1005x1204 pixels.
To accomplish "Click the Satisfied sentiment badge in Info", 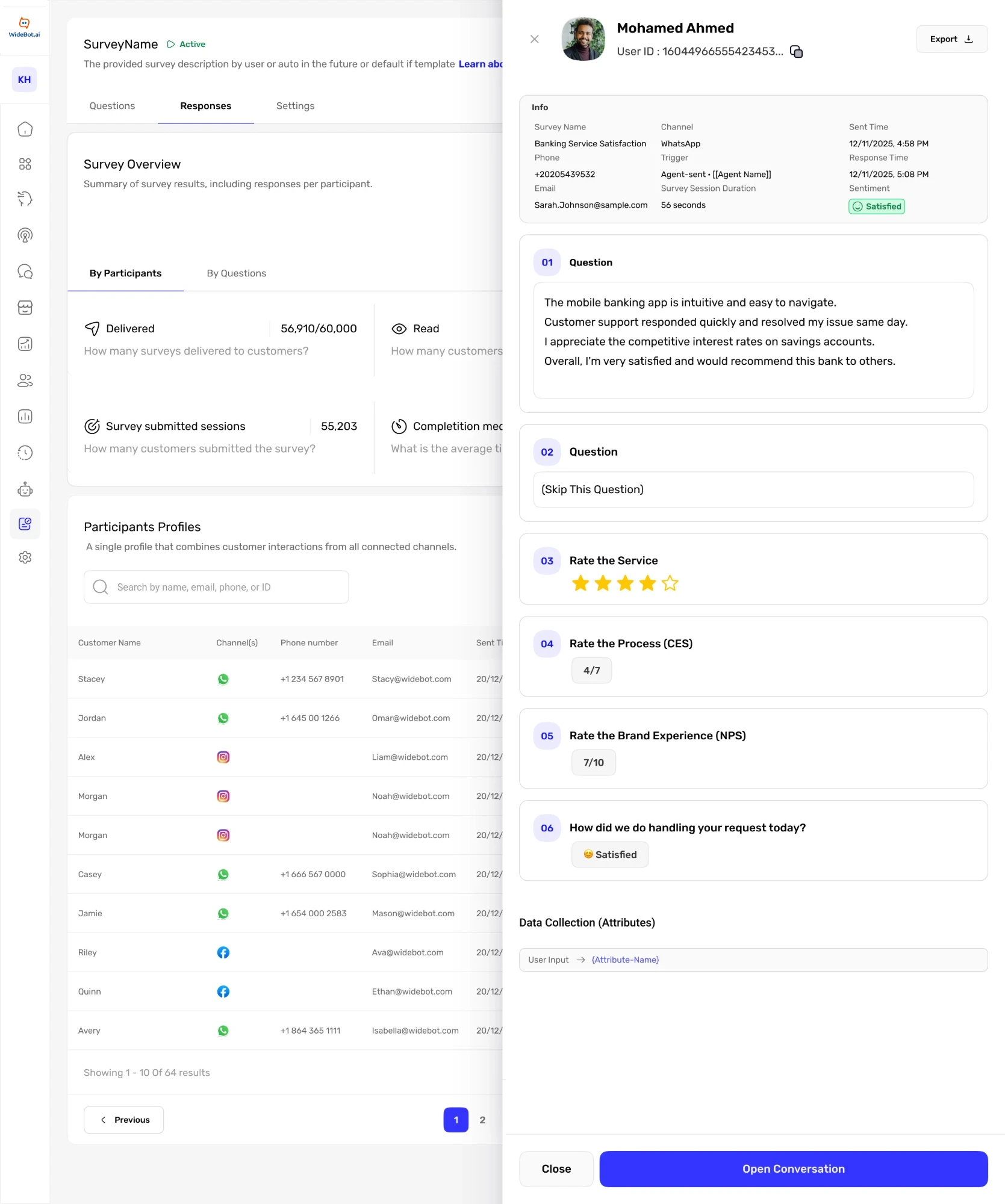I will click(x=876, y=206).
